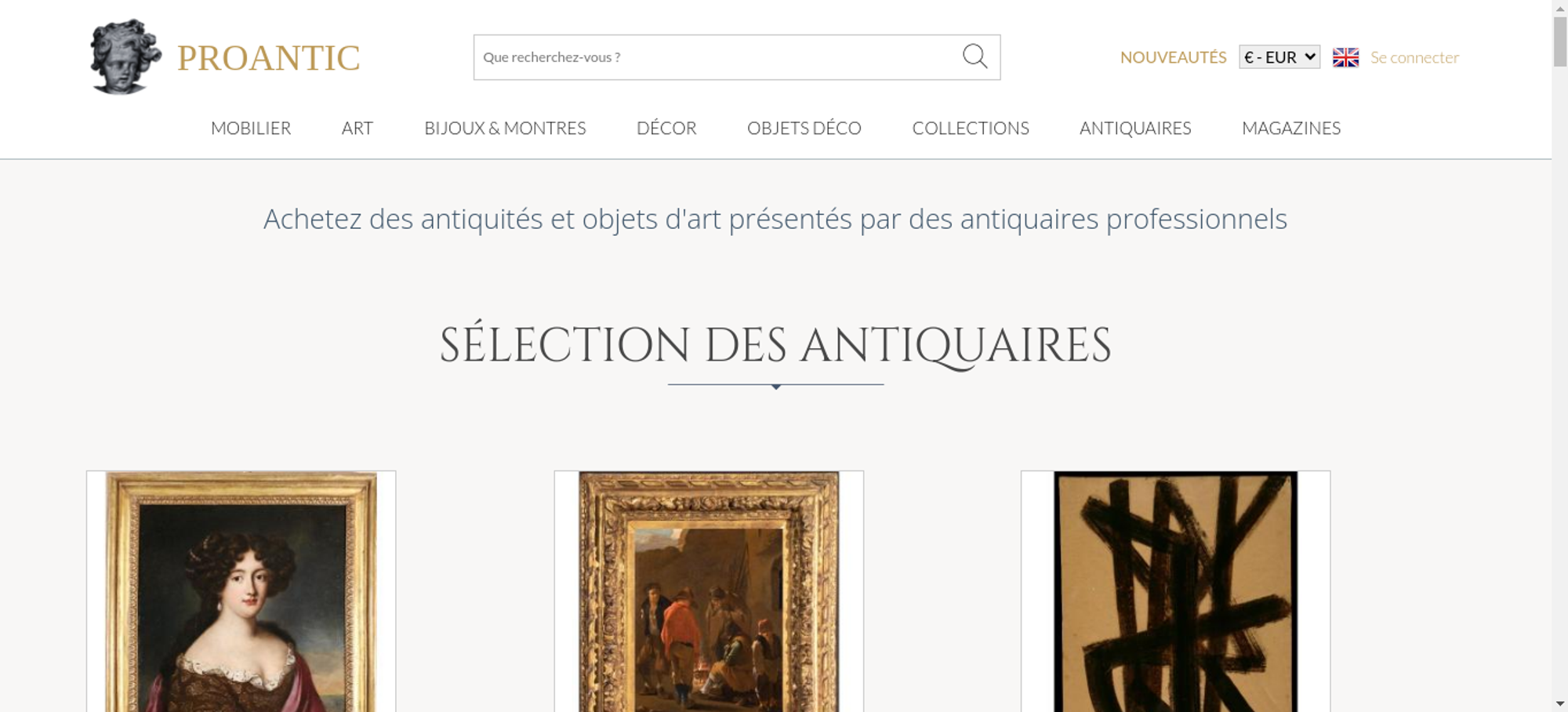The image size is (1568, 712).
Task: Open the BIJOUX & MONTRES category
Action: pyautogui.click(x=505, y=128)
